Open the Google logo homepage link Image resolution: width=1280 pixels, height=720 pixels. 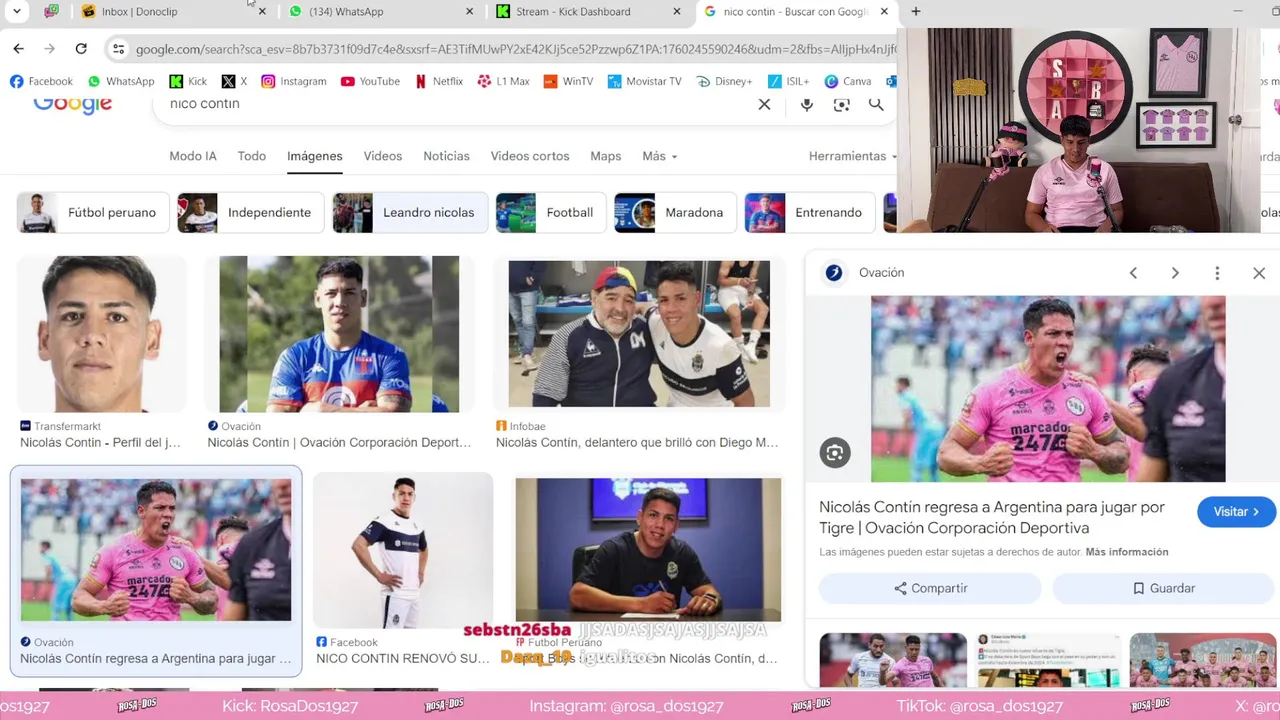click(72, 104)
